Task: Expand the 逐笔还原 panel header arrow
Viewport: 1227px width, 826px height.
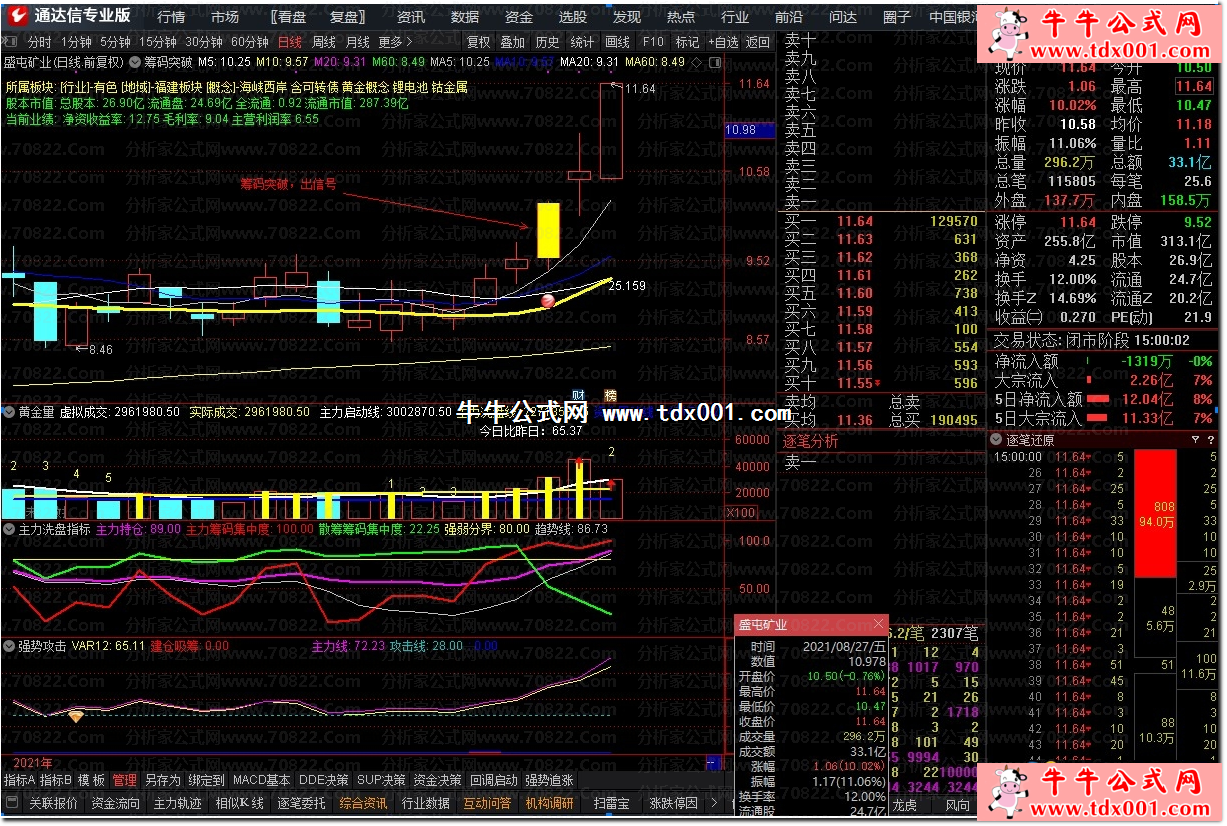Action: click(x=996, y=440)
